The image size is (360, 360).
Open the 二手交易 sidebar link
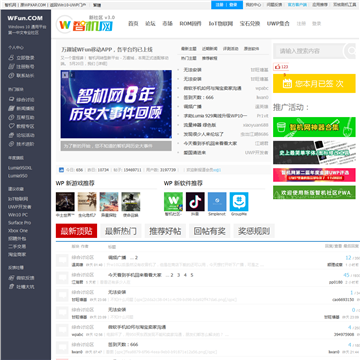(x=17, y=247)
